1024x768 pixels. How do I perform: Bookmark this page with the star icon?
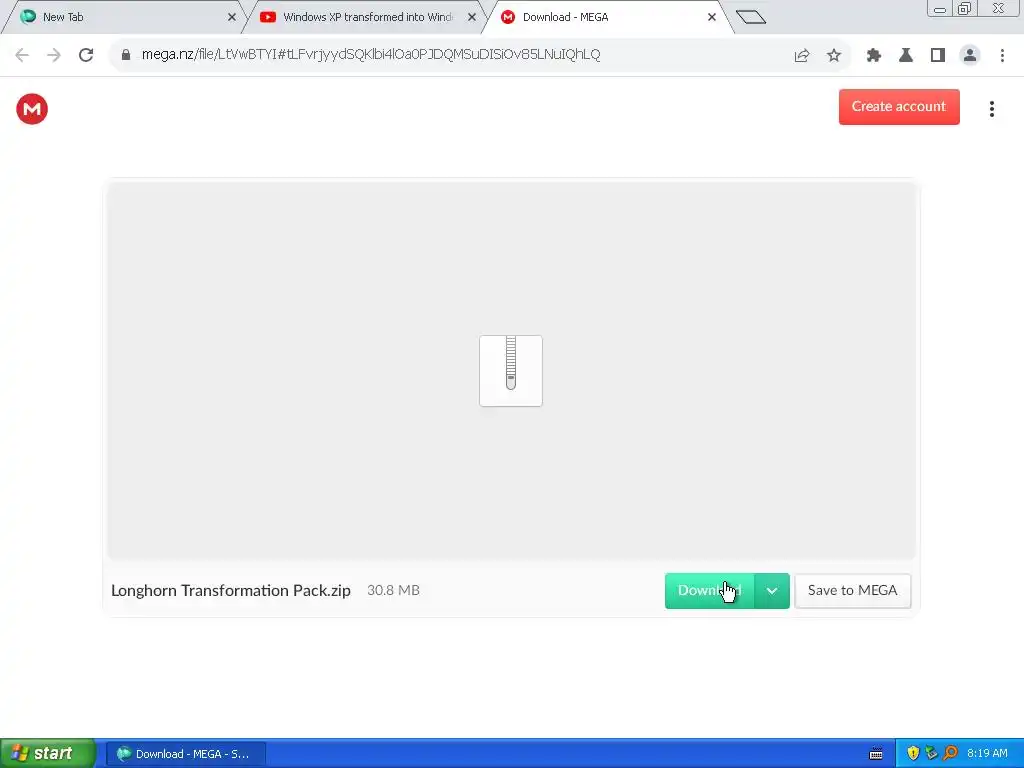pos(834,56)
